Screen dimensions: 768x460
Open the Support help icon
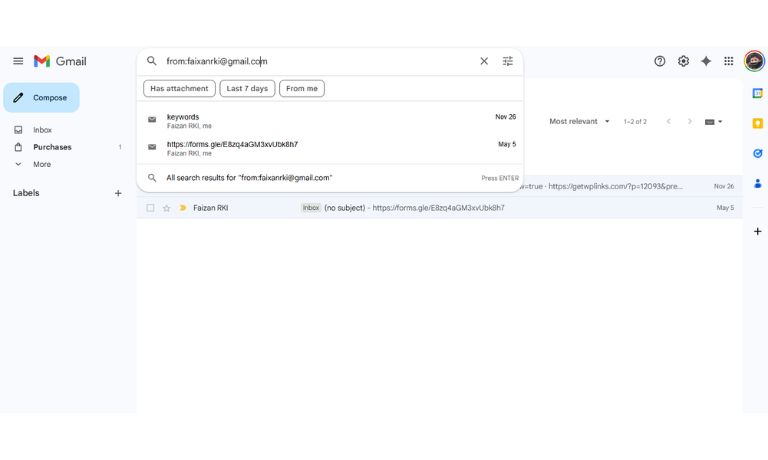(x=660, y=61)
